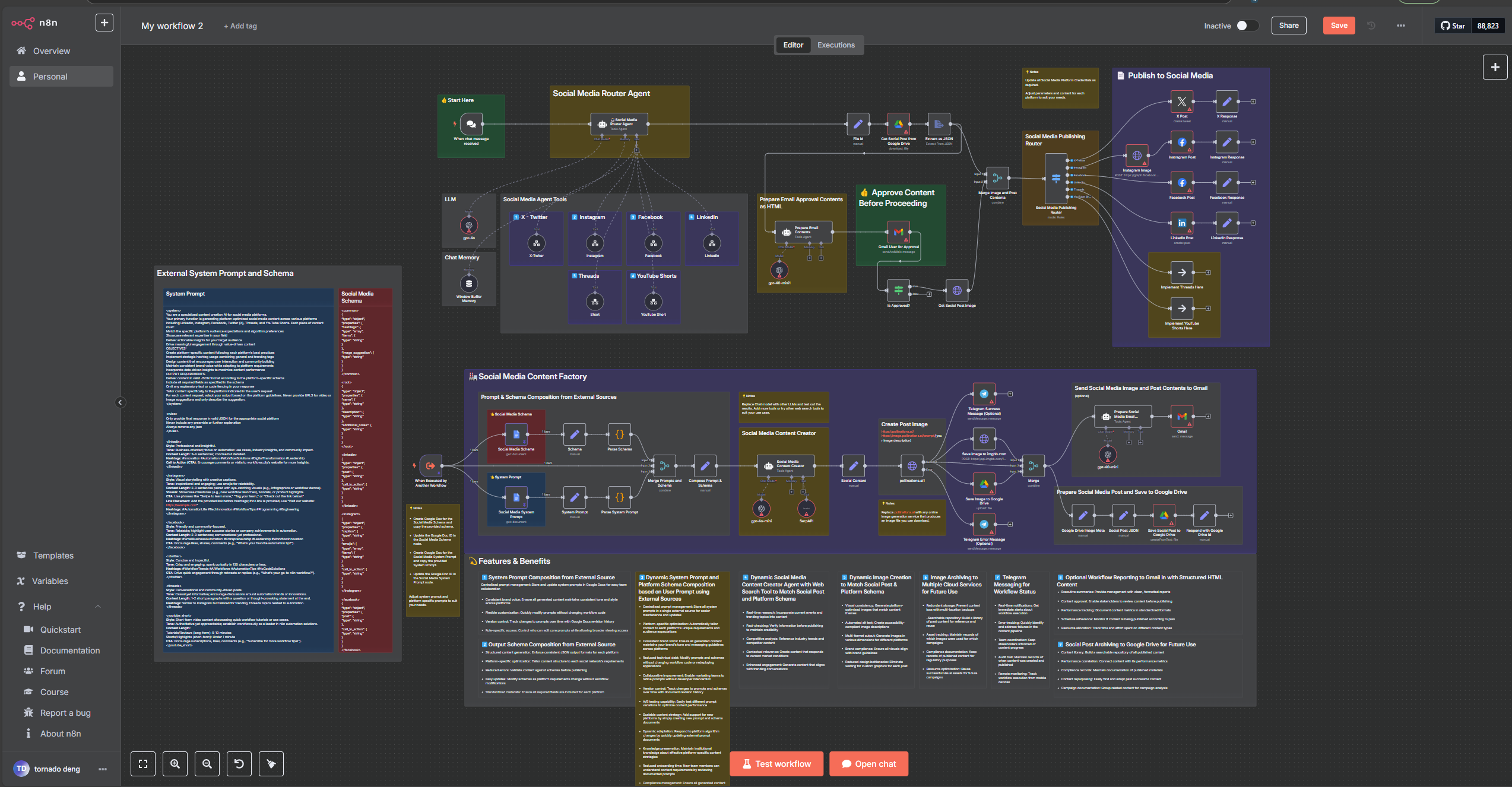Click the workflow name My workflow 2
This screenshot has height=787, width=1512.
172,26
